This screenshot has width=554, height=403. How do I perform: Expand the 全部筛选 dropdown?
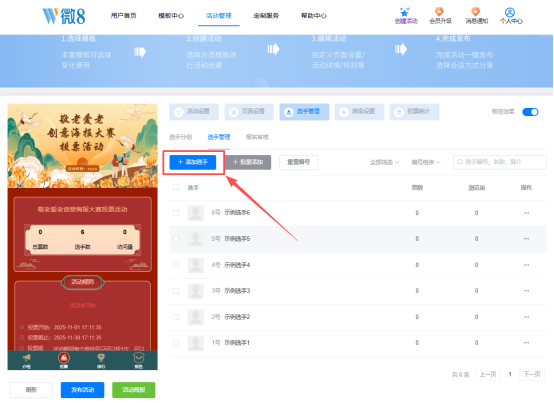[384, 162]
